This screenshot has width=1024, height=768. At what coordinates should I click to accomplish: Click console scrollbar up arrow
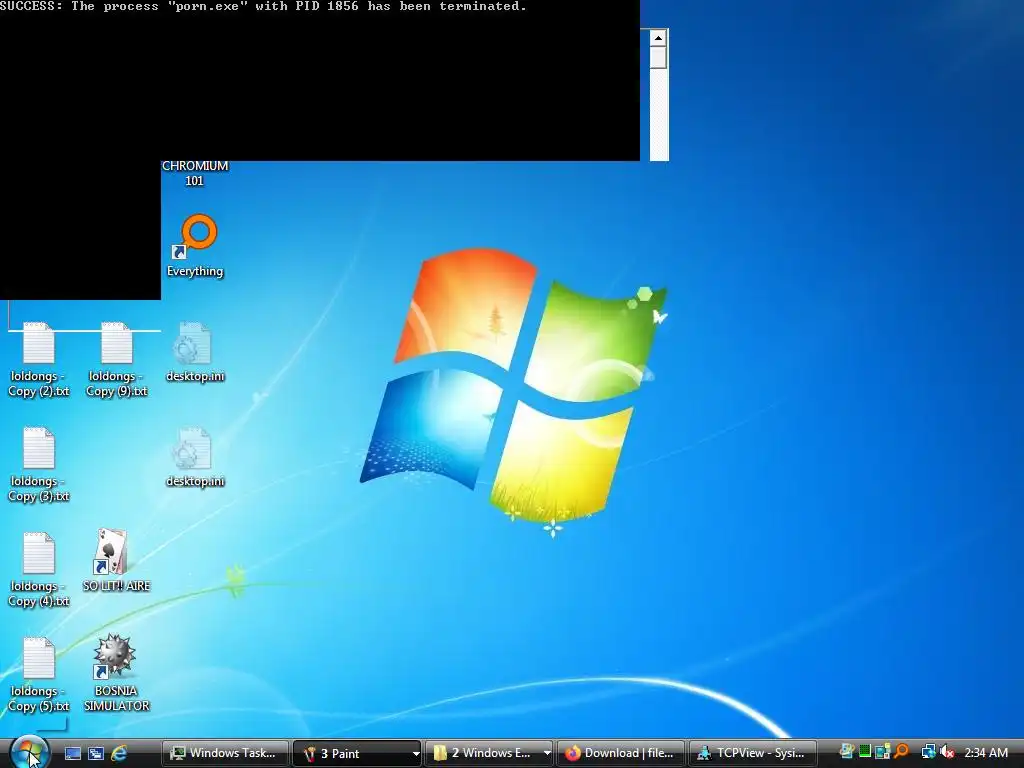[x=658, y=38]
